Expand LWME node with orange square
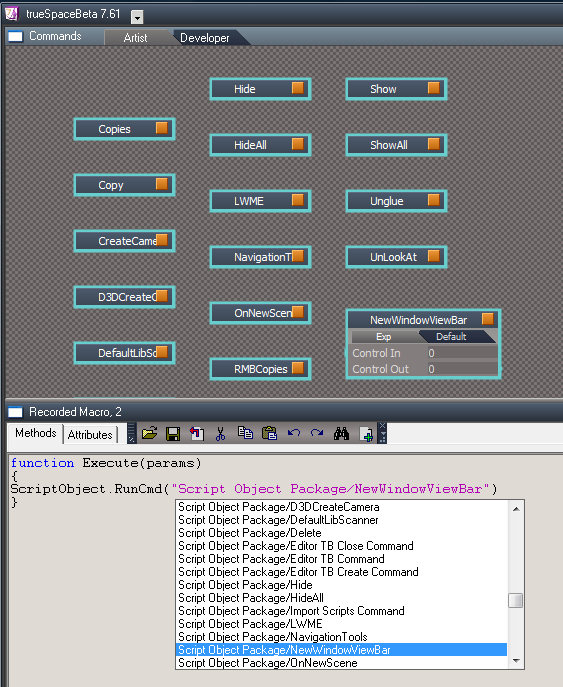The height and width of the screenshot is (687, 563). tap(297, 200)
